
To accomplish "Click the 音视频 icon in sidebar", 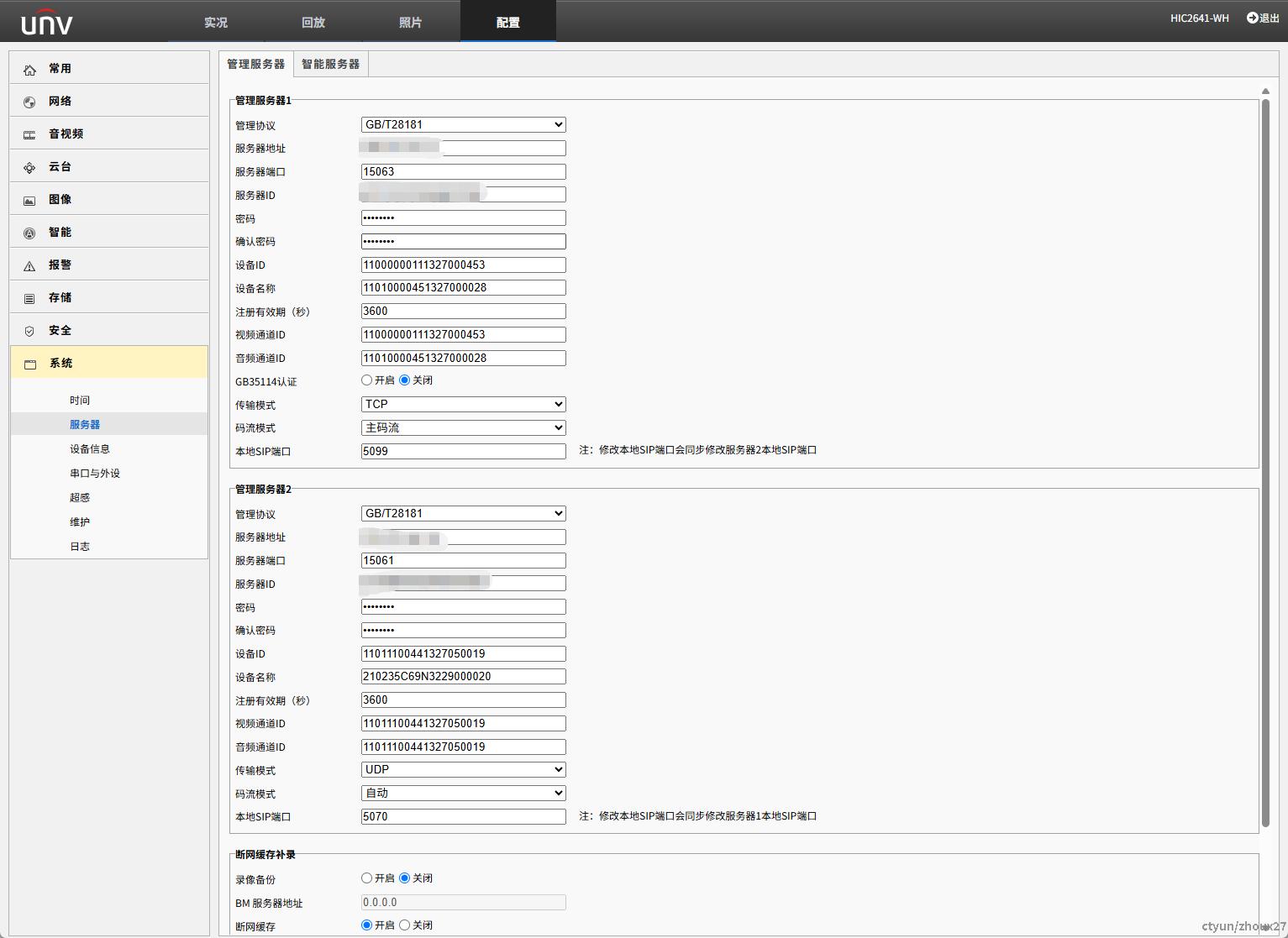I will (x=29, y=135).
